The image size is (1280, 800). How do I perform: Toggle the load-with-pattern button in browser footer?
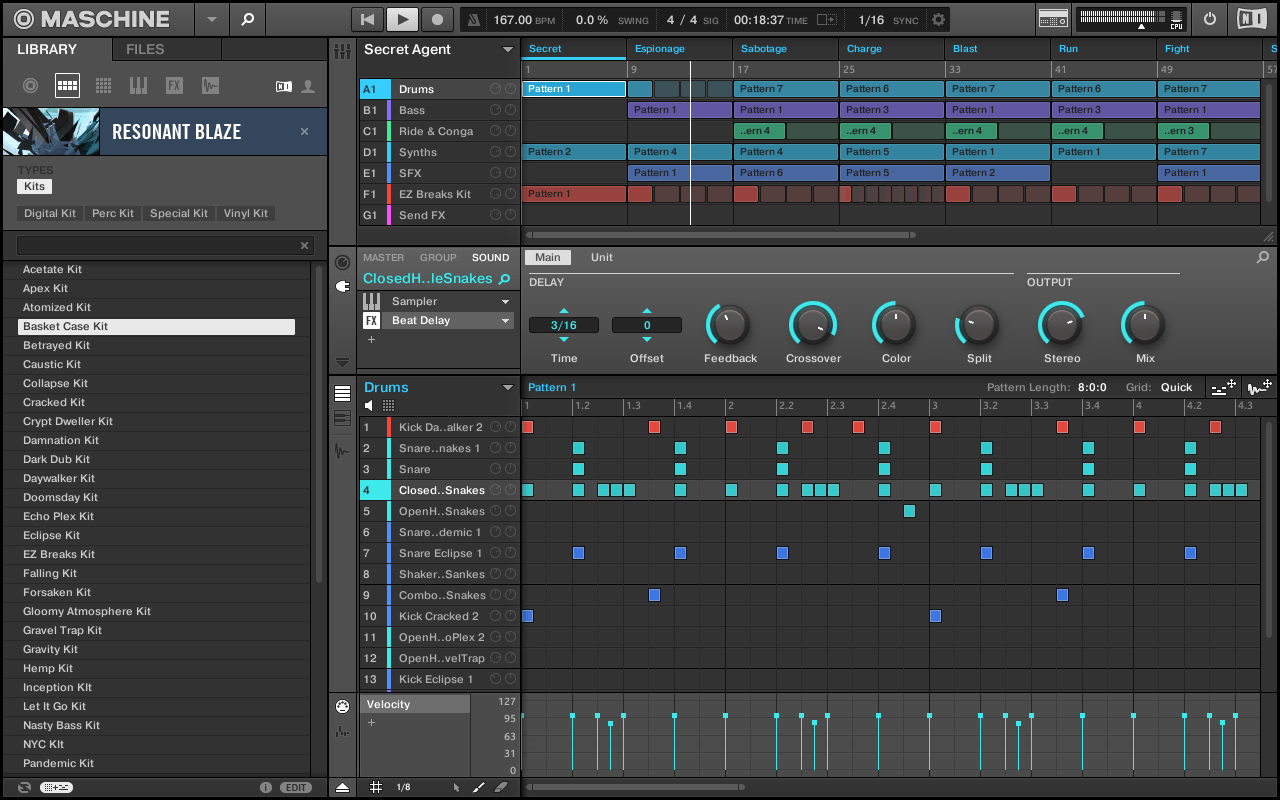pos(56,788)
